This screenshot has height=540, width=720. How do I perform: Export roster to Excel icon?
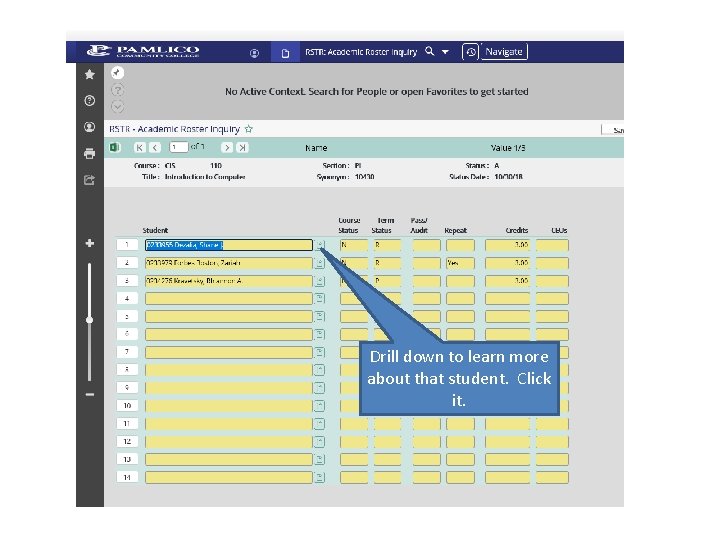click(115, 147)
